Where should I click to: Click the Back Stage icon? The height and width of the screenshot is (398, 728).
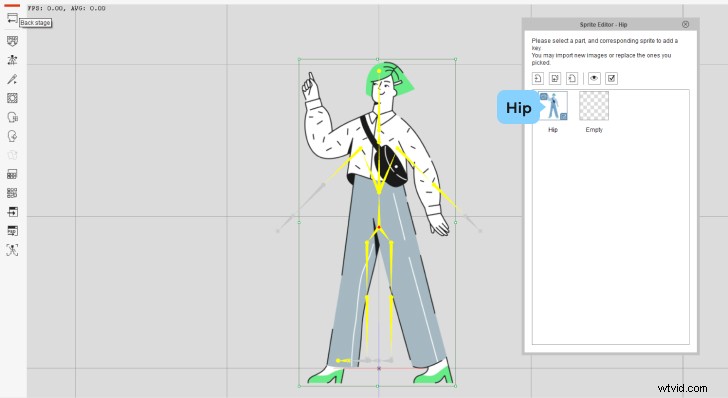[12, 18]
